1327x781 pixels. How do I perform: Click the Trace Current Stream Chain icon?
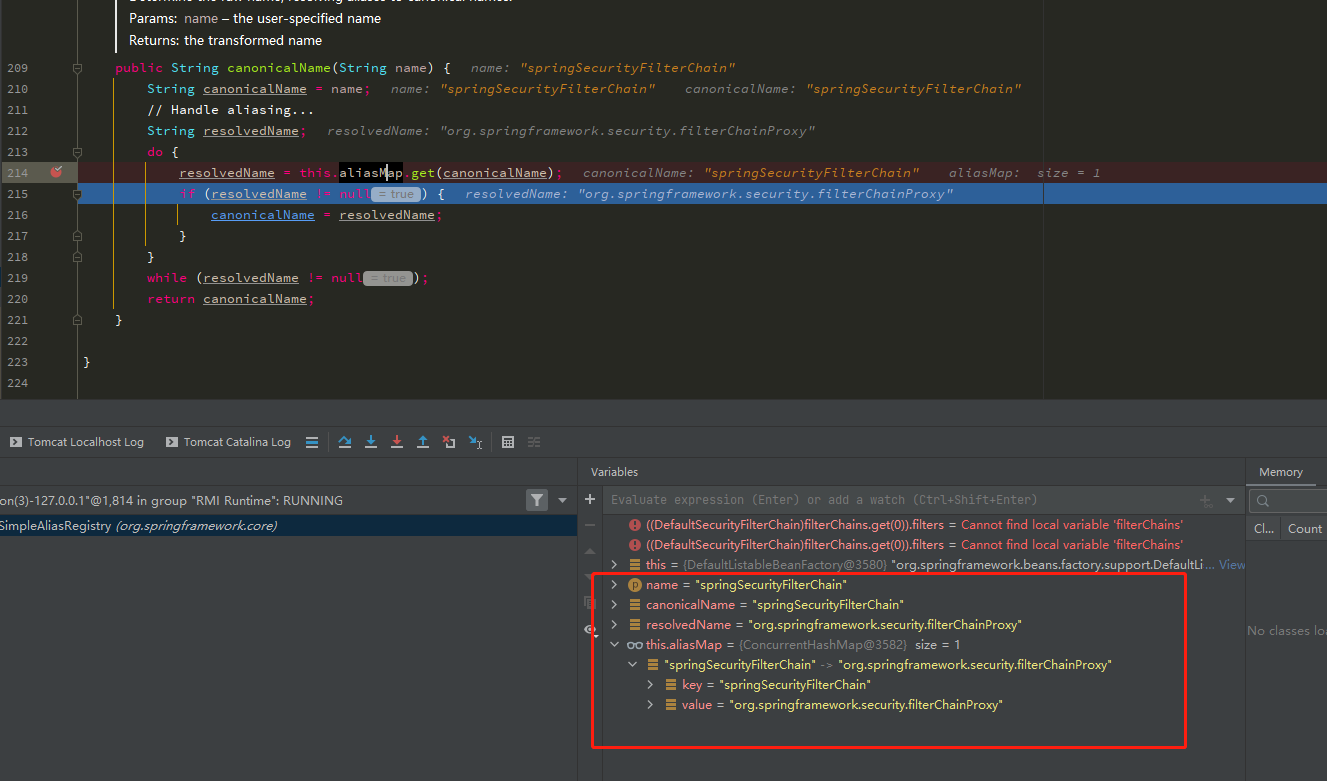[x=534, y=442]
